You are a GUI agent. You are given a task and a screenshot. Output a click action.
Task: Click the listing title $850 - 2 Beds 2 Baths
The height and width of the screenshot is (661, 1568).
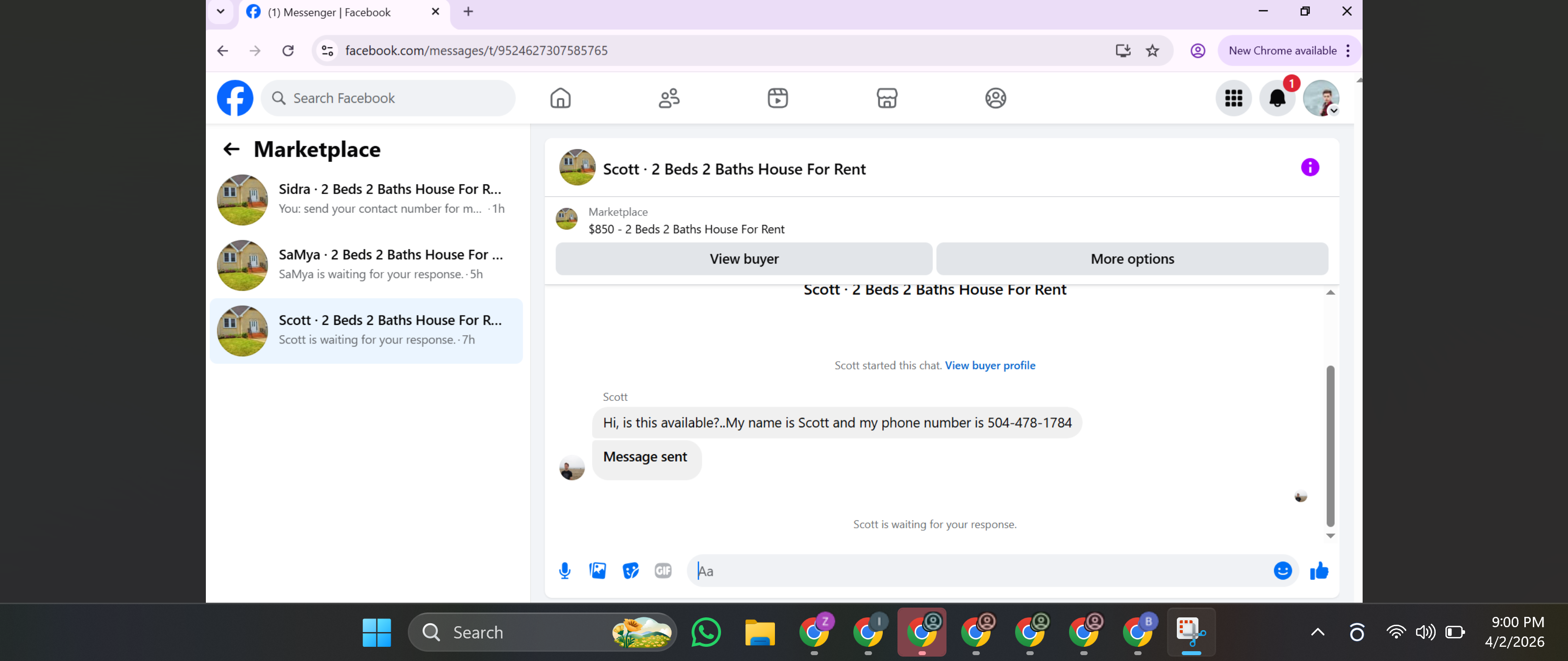(686, 229)
